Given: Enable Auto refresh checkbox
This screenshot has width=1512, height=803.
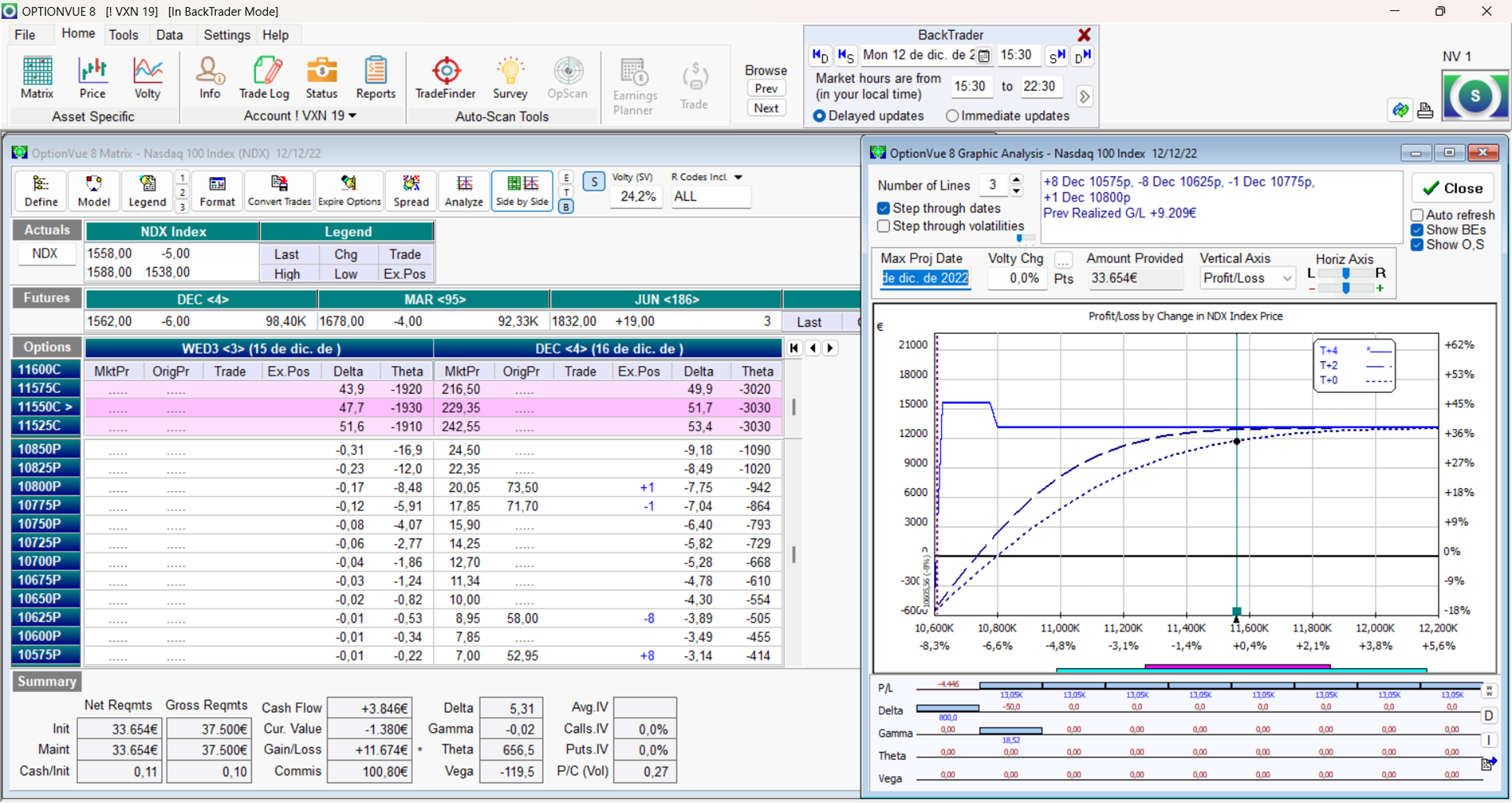Looking at the screenshot, I should pyautogui.click(x=1417, y=215).
